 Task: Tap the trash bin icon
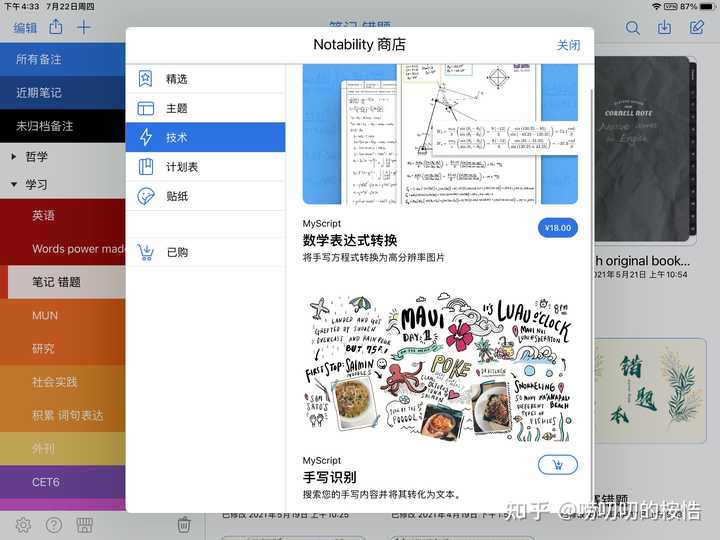coord(184,524)
